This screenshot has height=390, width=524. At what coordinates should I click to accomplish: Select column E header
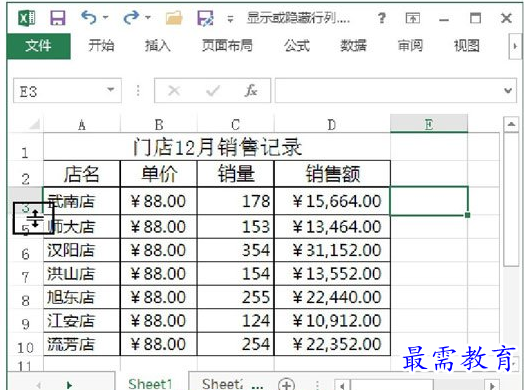pos(429,124)
